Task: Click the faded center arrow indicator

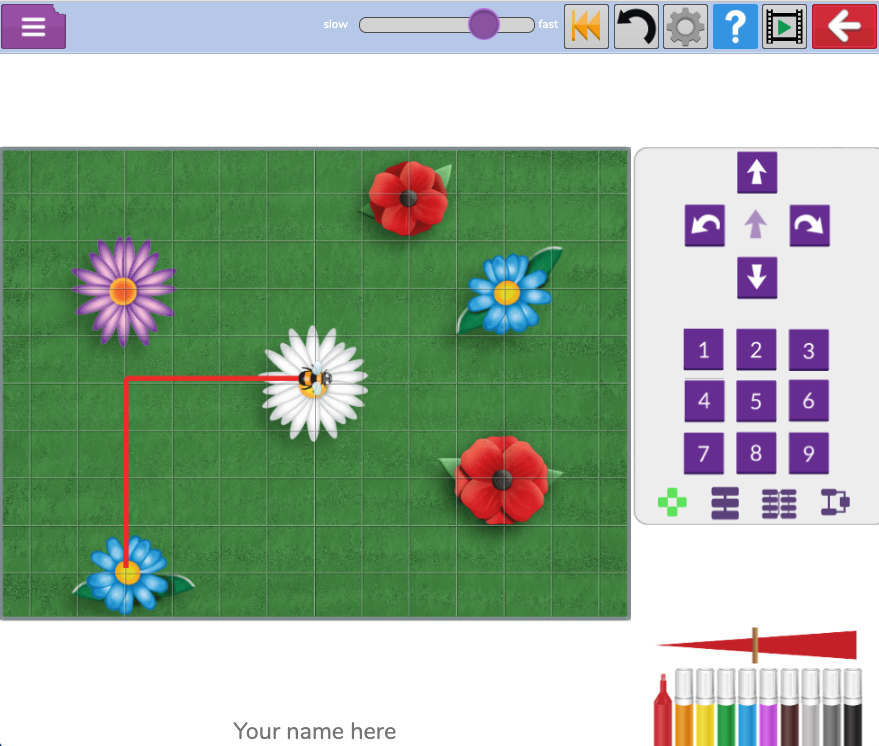Action: point(756,224)
